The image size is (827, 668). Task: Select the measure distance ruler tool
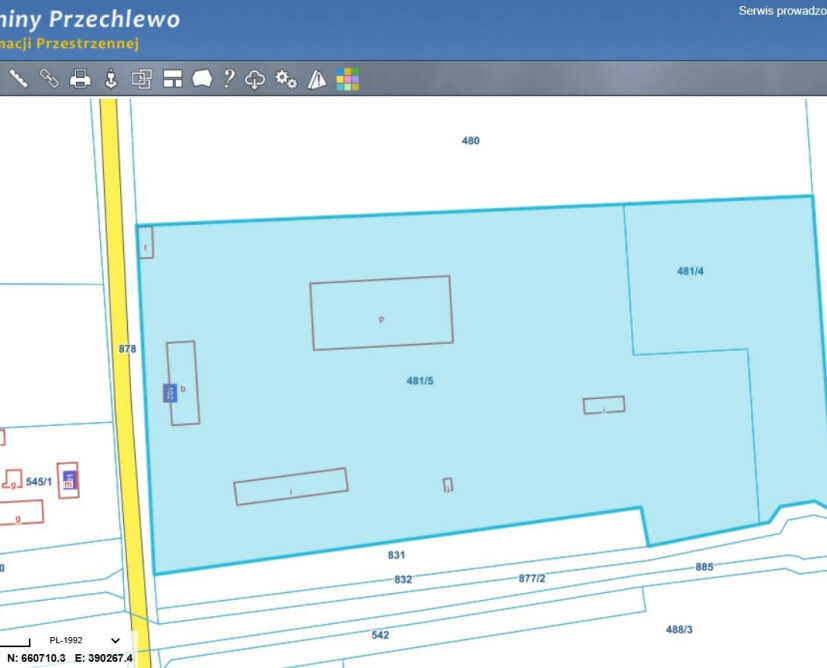coord(18,79)
